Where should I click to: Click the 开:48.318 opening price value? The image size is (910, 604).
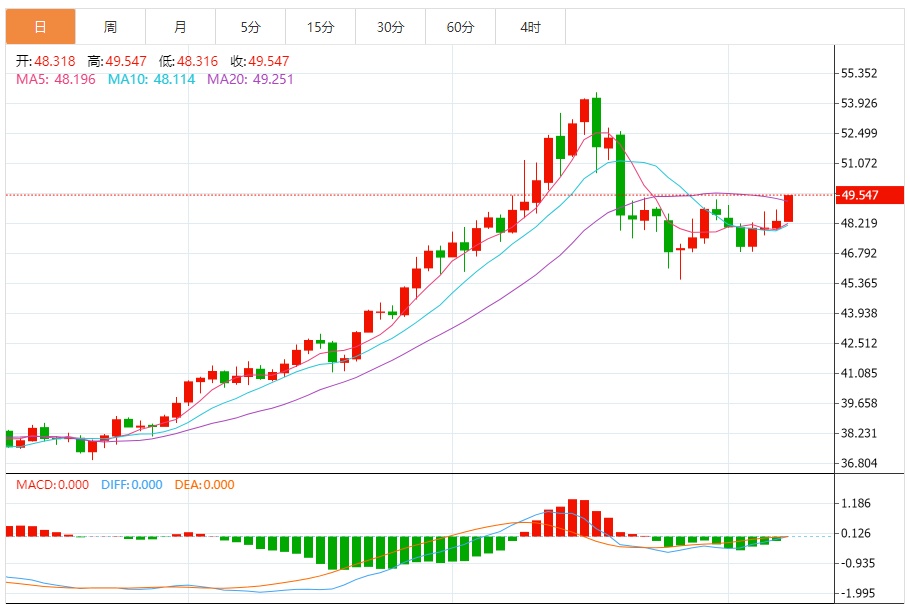pyautogui.click(x=45, y=61)
